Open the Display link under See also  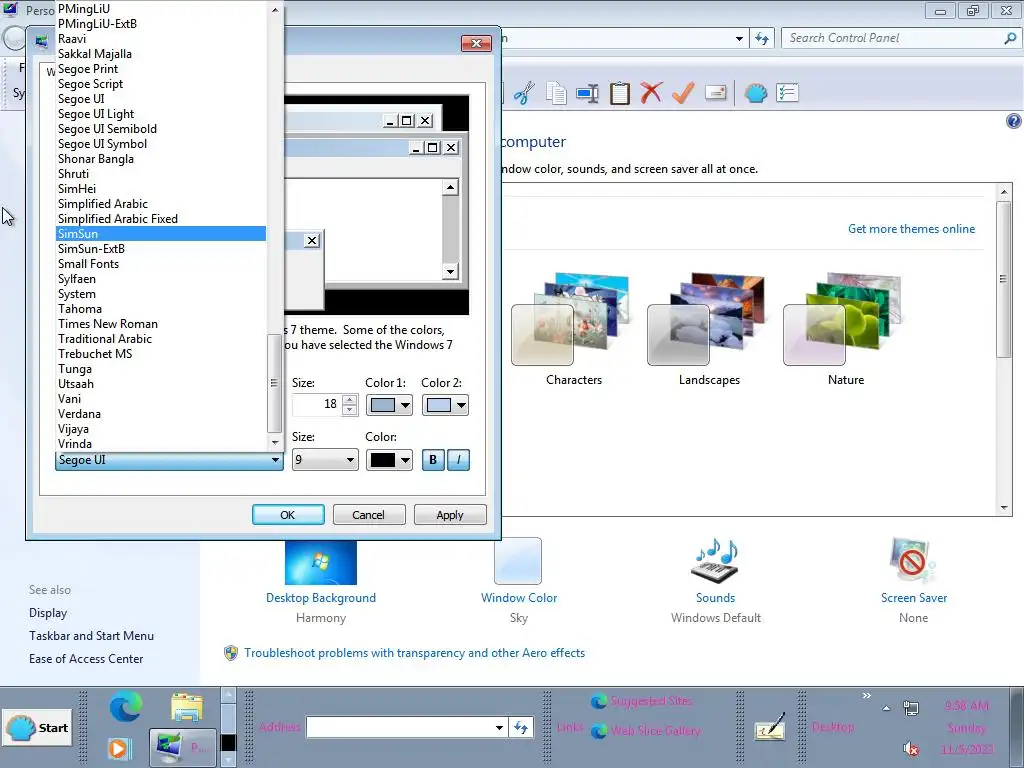click(48, 613)
